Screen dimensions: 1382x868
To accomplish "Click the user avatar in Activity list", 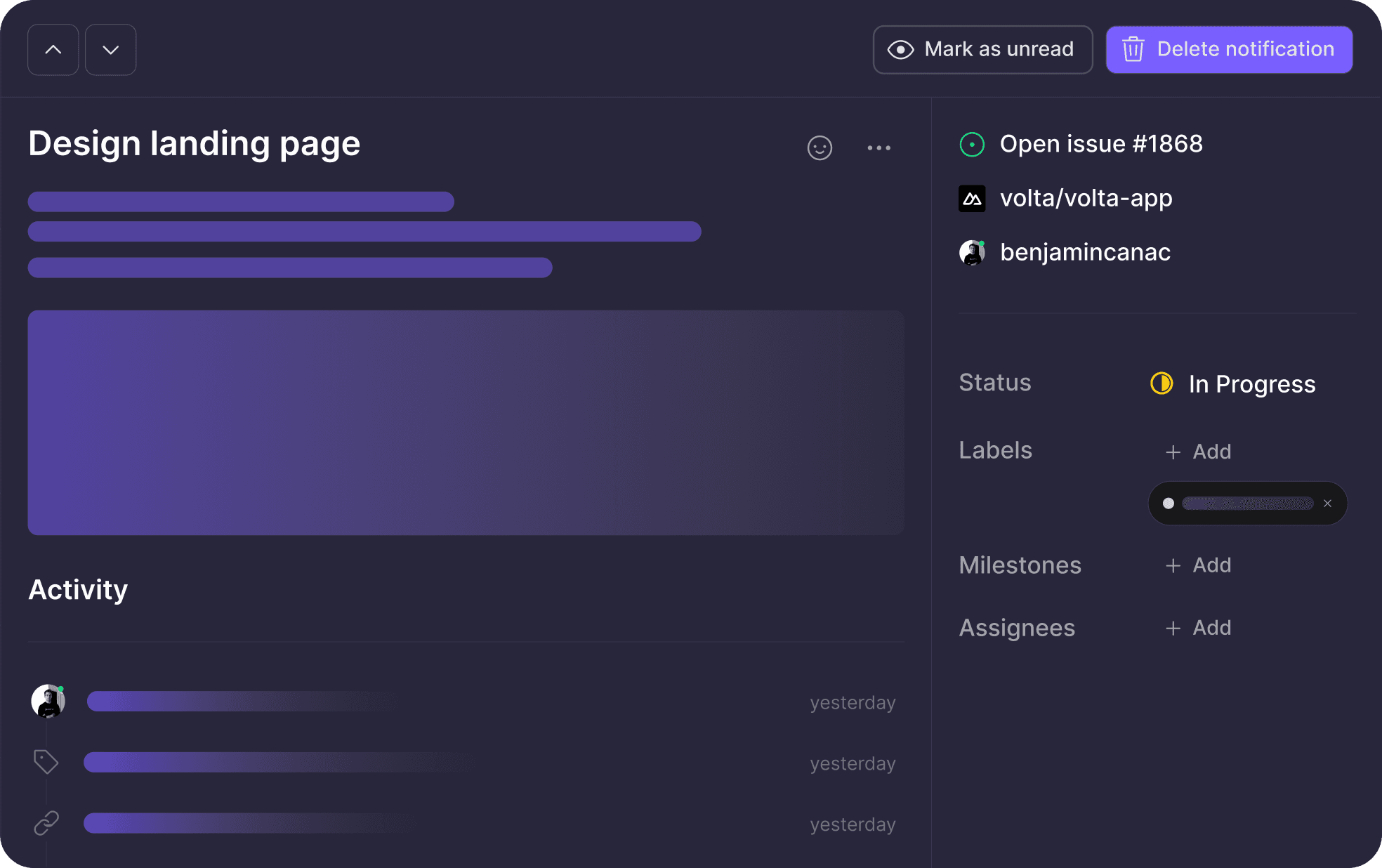I will point(48,701).
